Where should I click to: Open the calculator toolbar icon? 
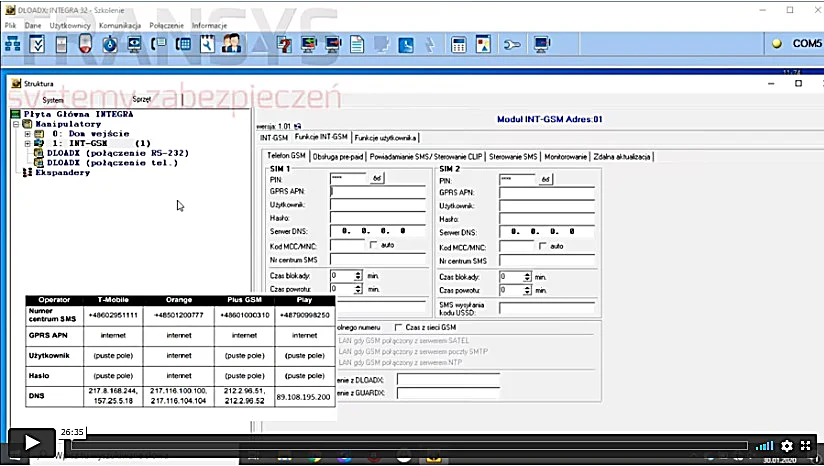[x=459, y=44]
